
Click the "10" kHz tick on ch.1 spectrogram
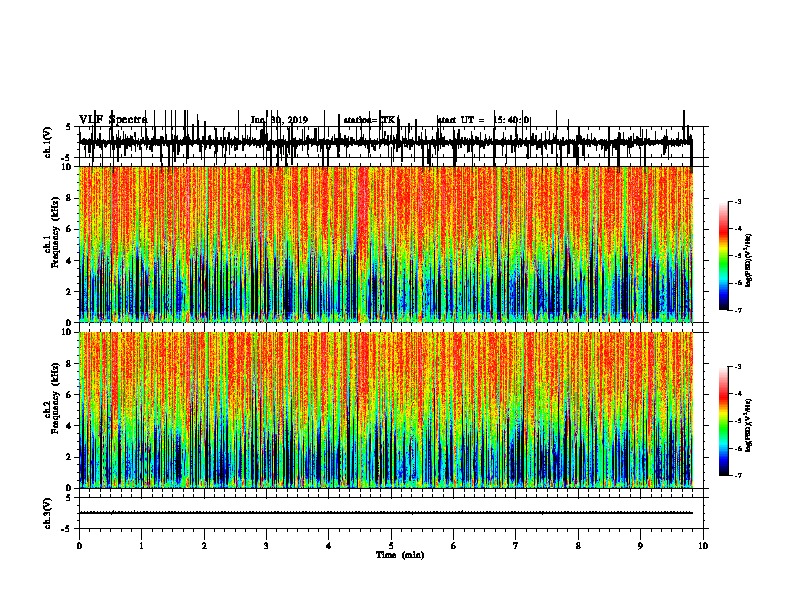click(67, 167)
